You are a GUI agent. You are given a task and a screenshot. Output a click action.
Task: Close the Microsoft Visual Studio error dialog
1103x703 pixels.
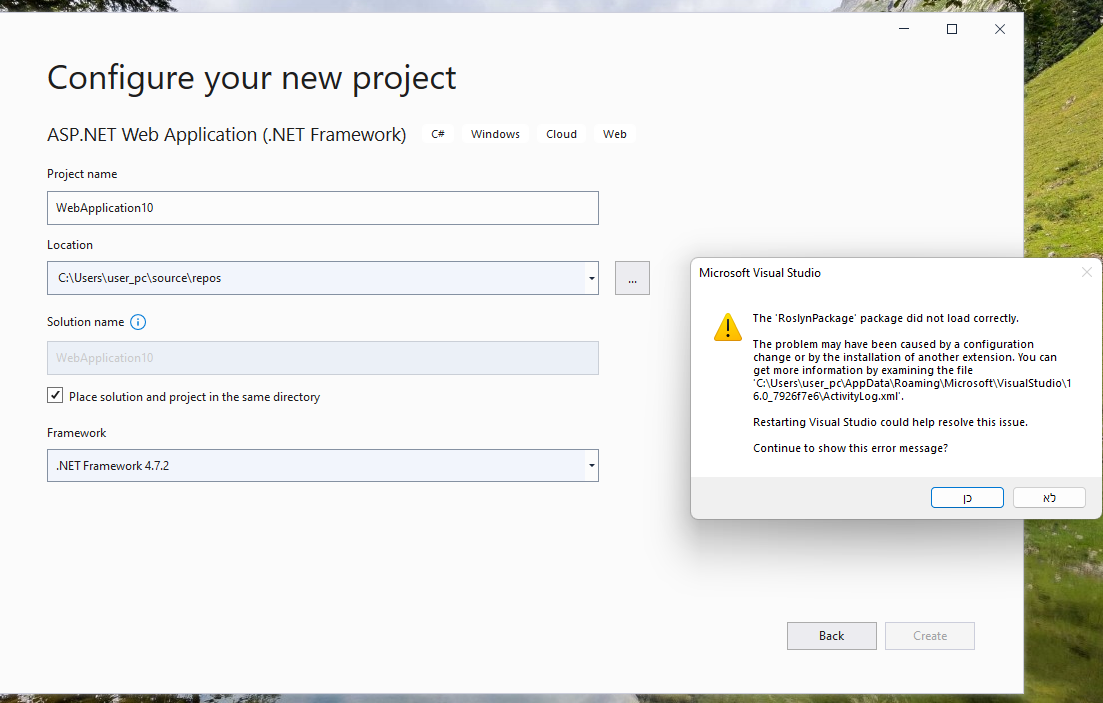point(1086,272)
